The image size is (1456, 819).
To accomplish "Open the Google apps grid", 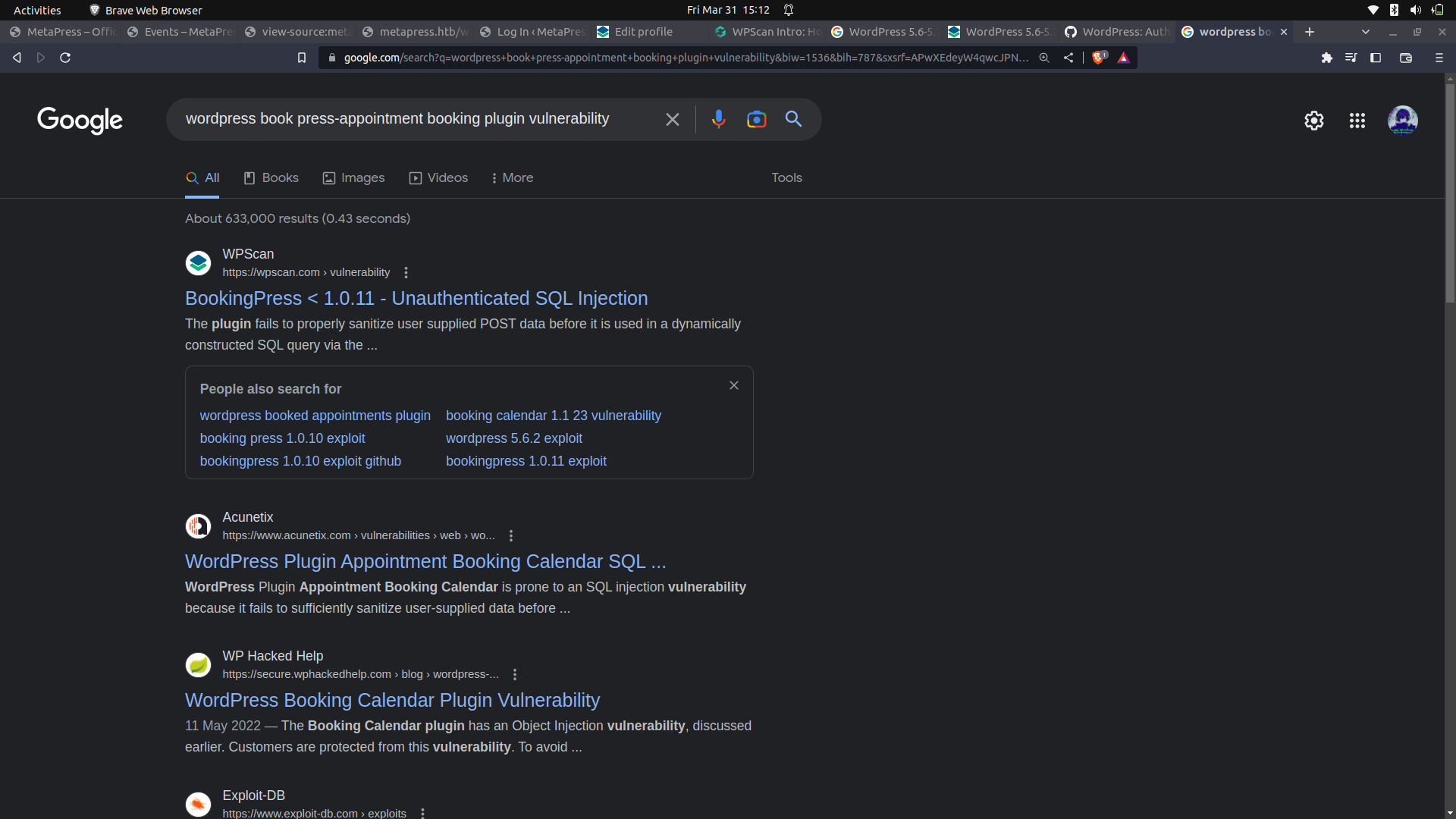I will (1357, 120).
